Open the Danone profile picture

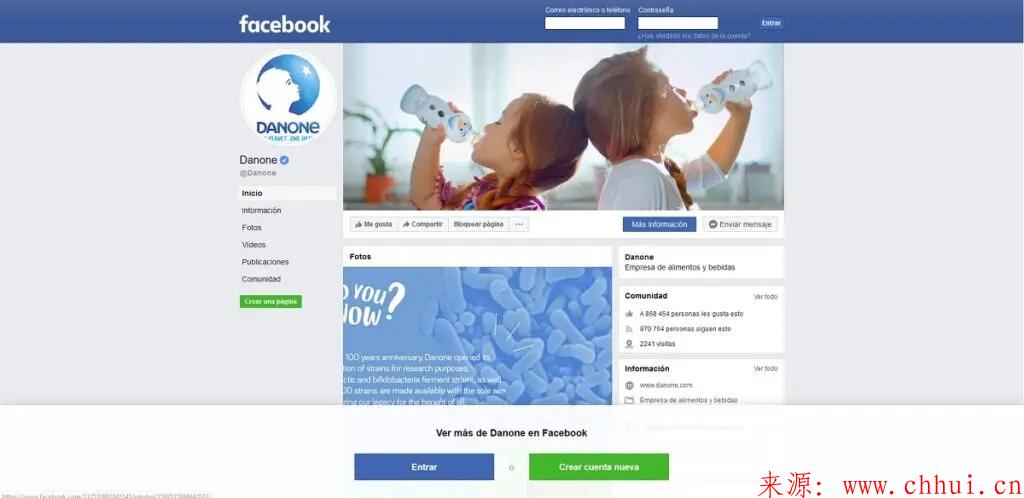tap(288, 98)
